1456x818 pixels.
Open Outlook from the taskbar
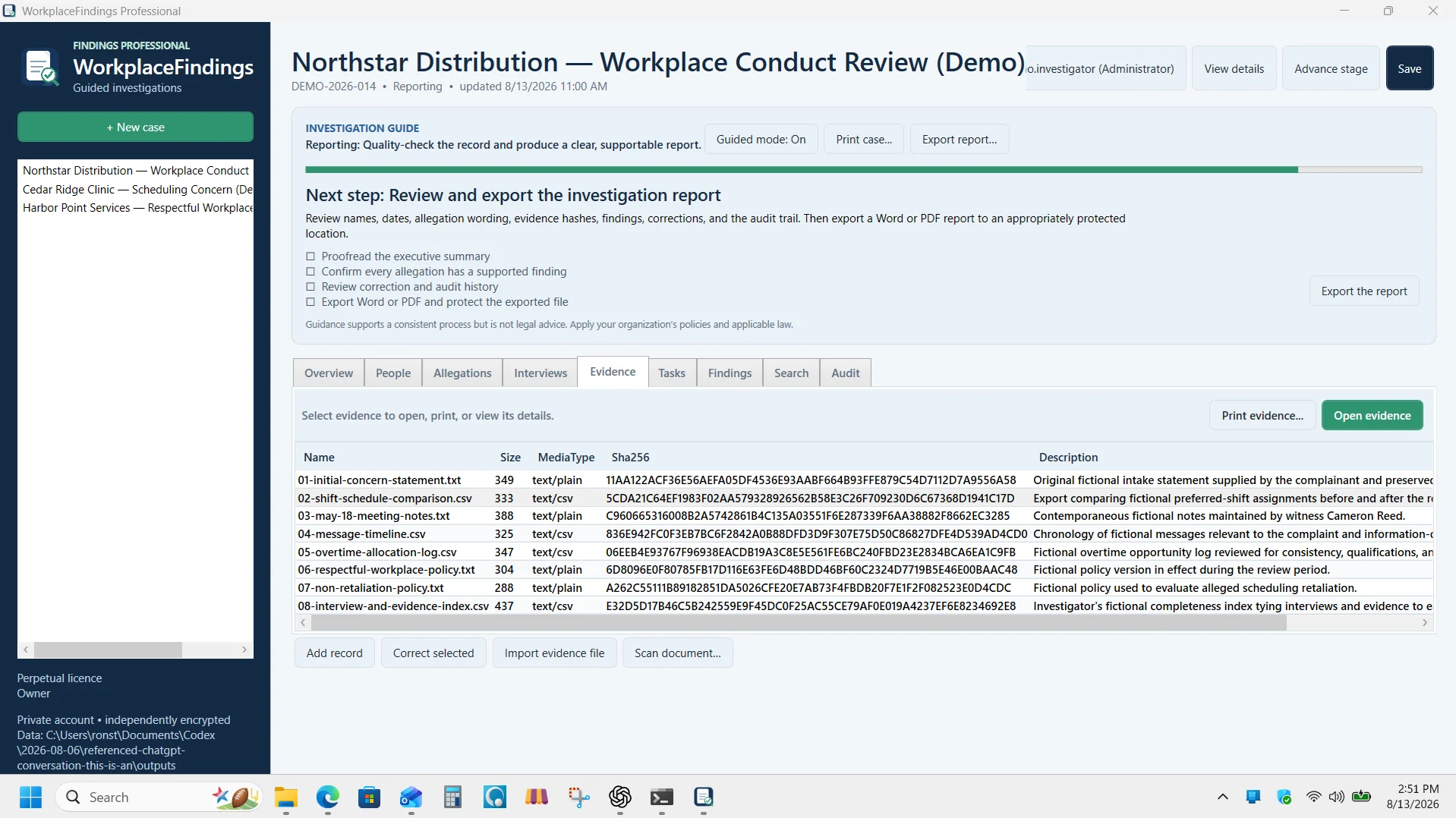pyautogui.click(x=411, y=797)
